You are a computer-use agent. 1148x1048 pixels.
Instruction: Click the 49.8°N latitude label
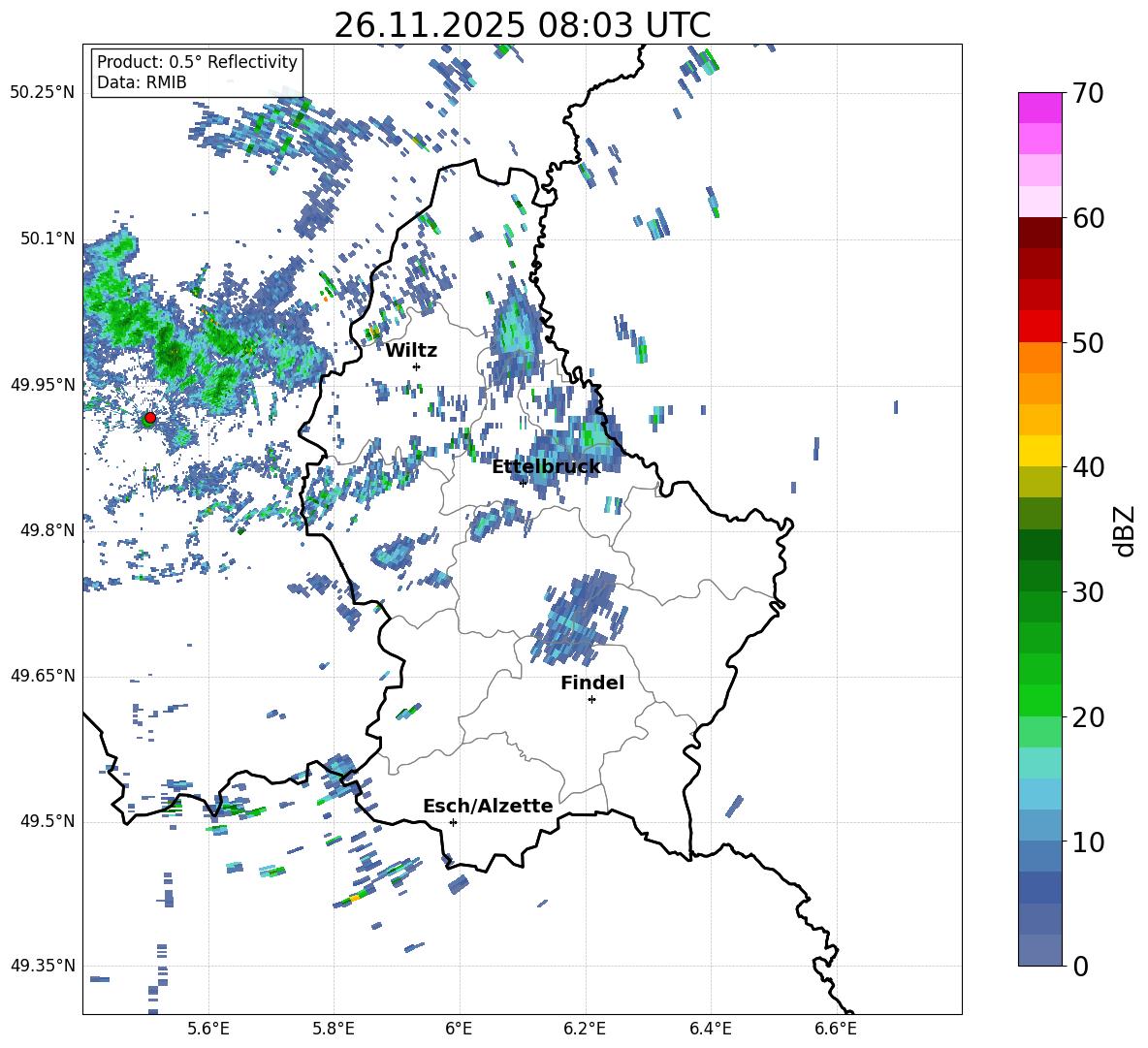[48, 530]
